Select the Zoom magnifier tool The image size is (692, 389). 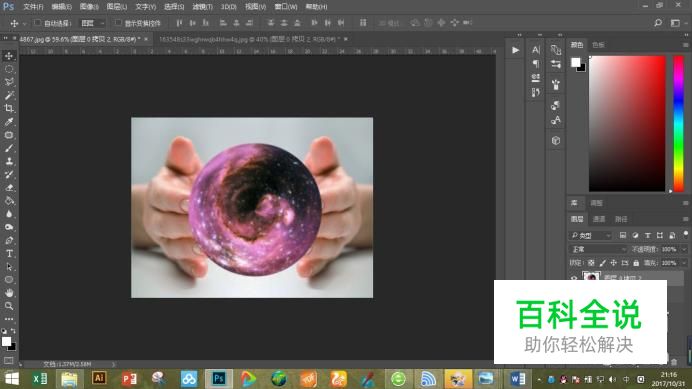(9, 306)
